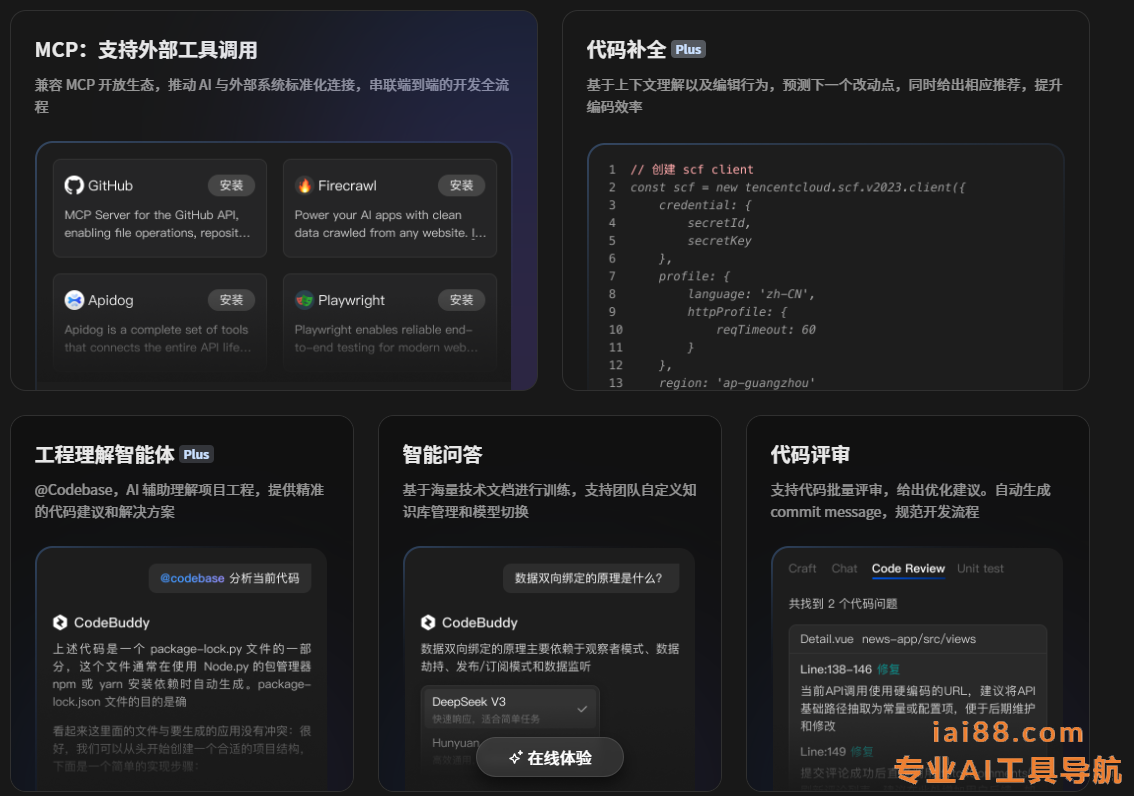Click the 'Detail.vue news-app/src/views' file row
Image resolution: width=1134 pixels, height=796 pixels.
[917, 639]
